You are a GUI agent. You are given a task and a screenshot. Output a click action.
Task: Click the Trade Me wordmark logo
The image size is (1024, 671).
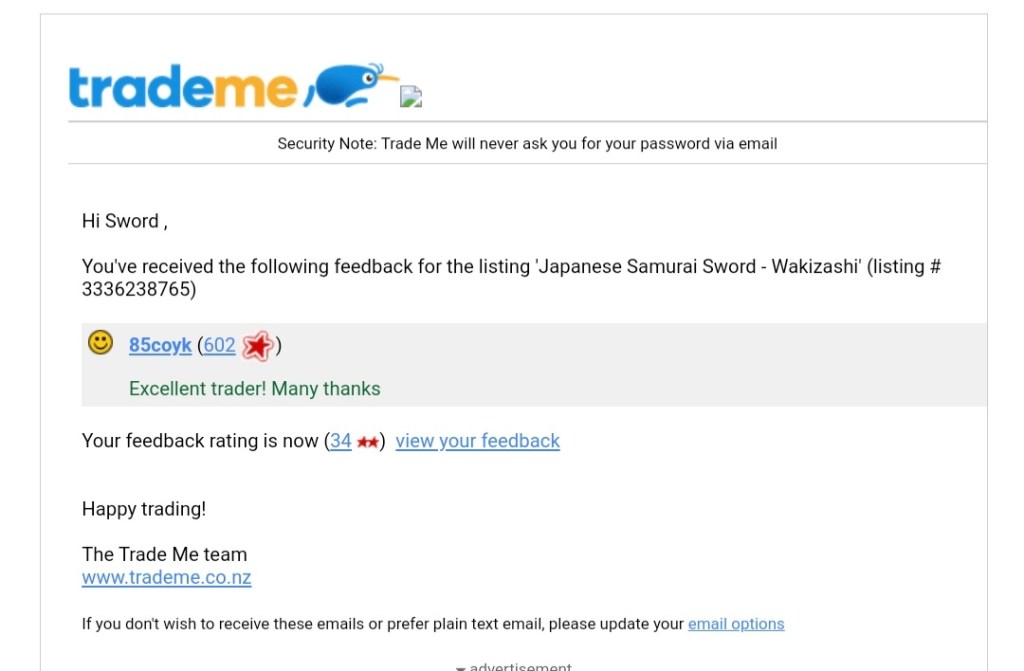183,88
